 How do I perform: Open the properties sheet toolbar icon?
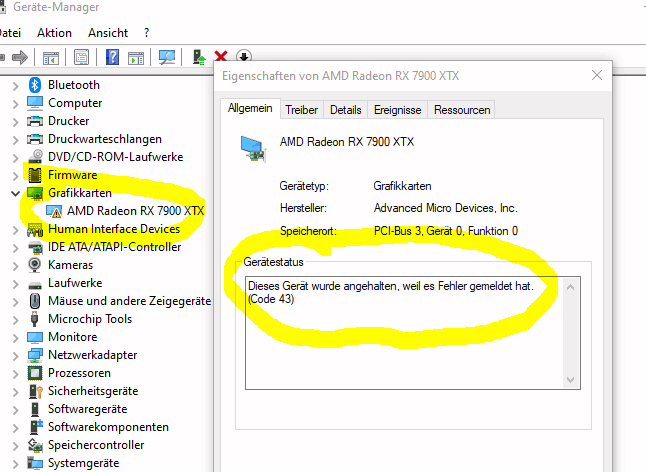tap(81, 57)
